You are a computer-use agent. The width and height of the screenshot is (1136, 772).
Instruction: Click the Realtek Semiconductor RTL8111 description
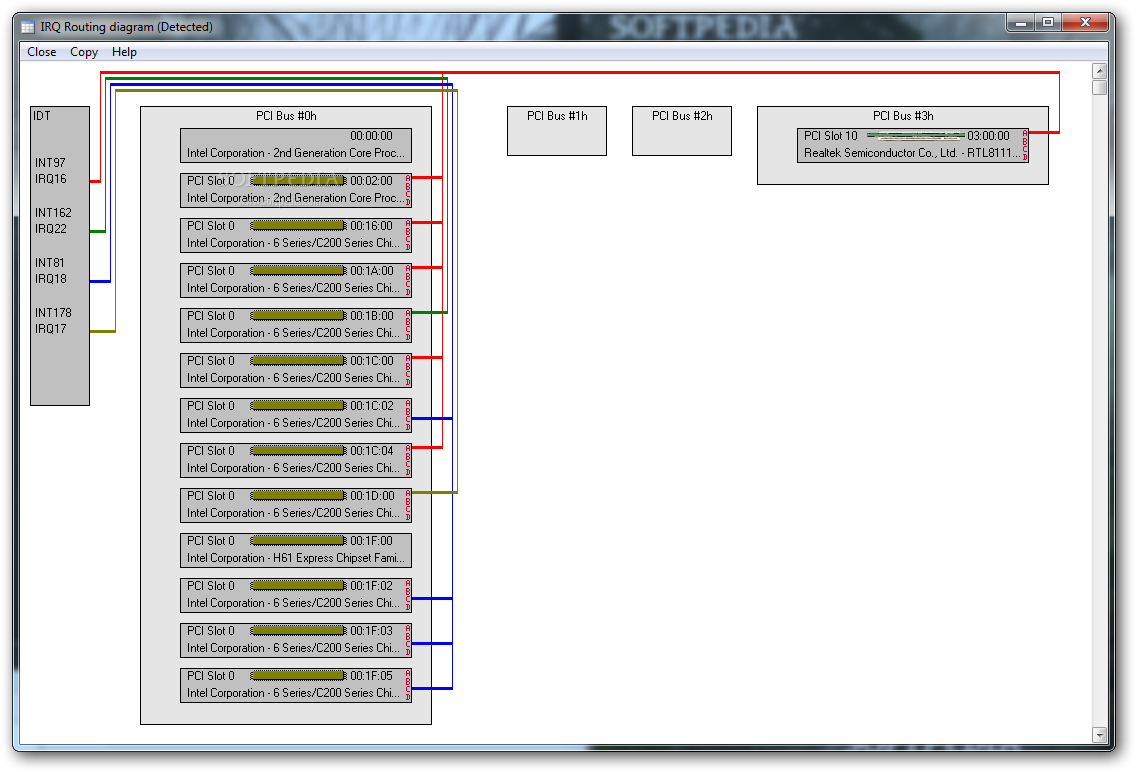(x=912, y=154)
